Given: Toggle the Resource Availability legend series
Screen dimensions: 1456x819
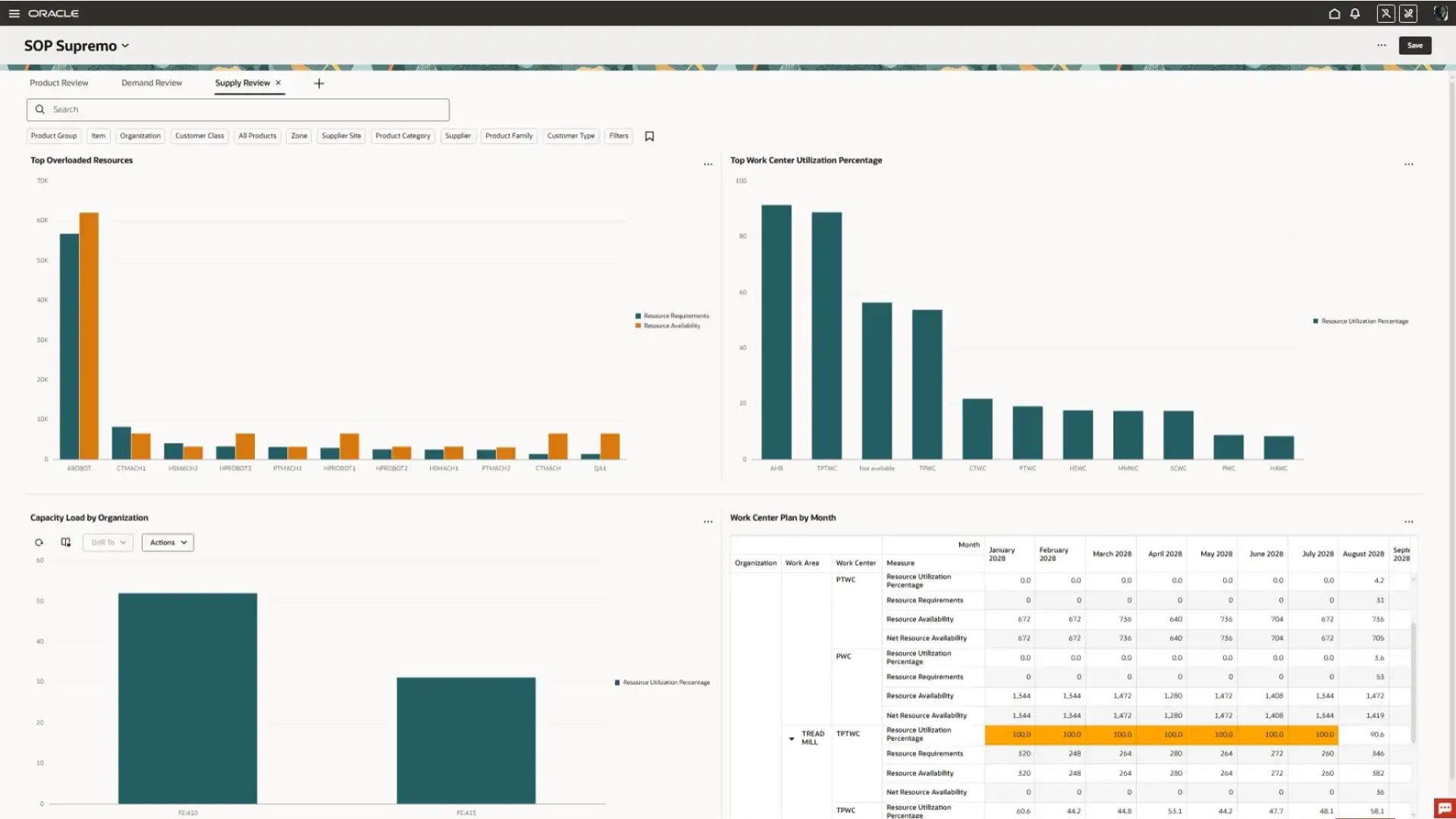Looking at the screenshot, I should click(x=671, y=326).
